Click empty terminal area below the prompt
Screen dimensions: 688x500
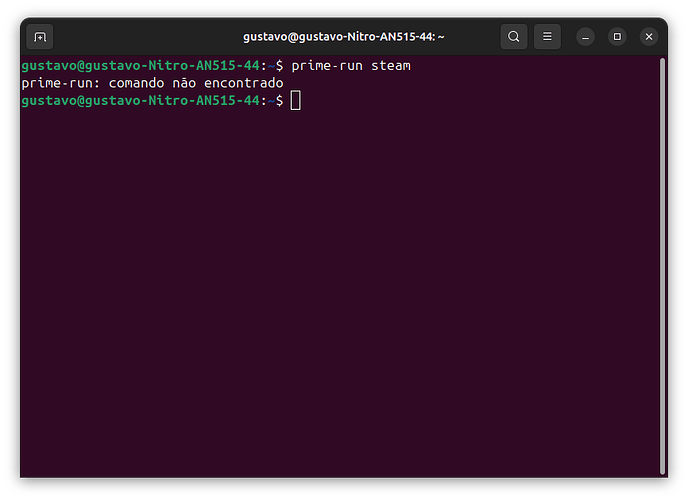(x=340, y=300)
